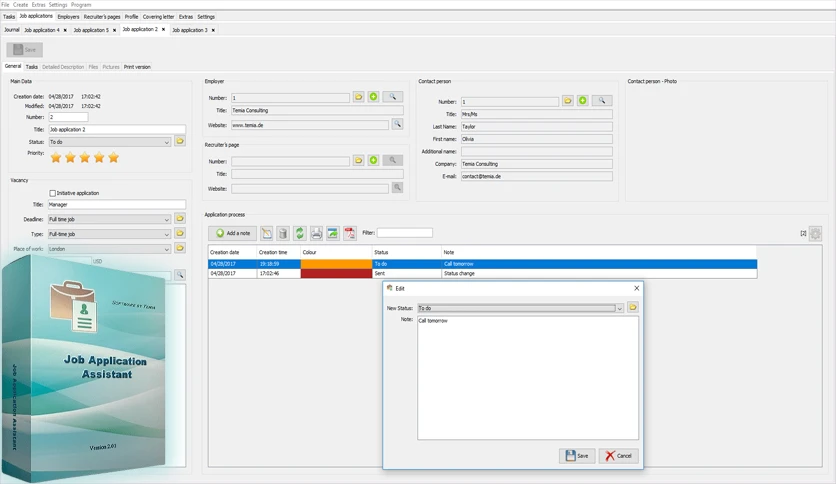
Task: Click the PDF export icon
Action: [349, 233]
